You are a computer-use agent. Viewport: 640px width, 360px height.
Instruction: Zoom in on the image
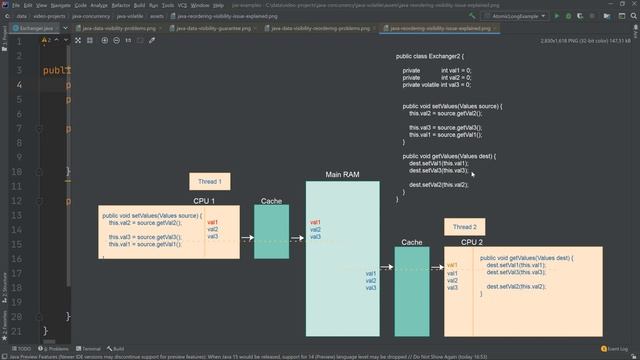click(104, 40)
